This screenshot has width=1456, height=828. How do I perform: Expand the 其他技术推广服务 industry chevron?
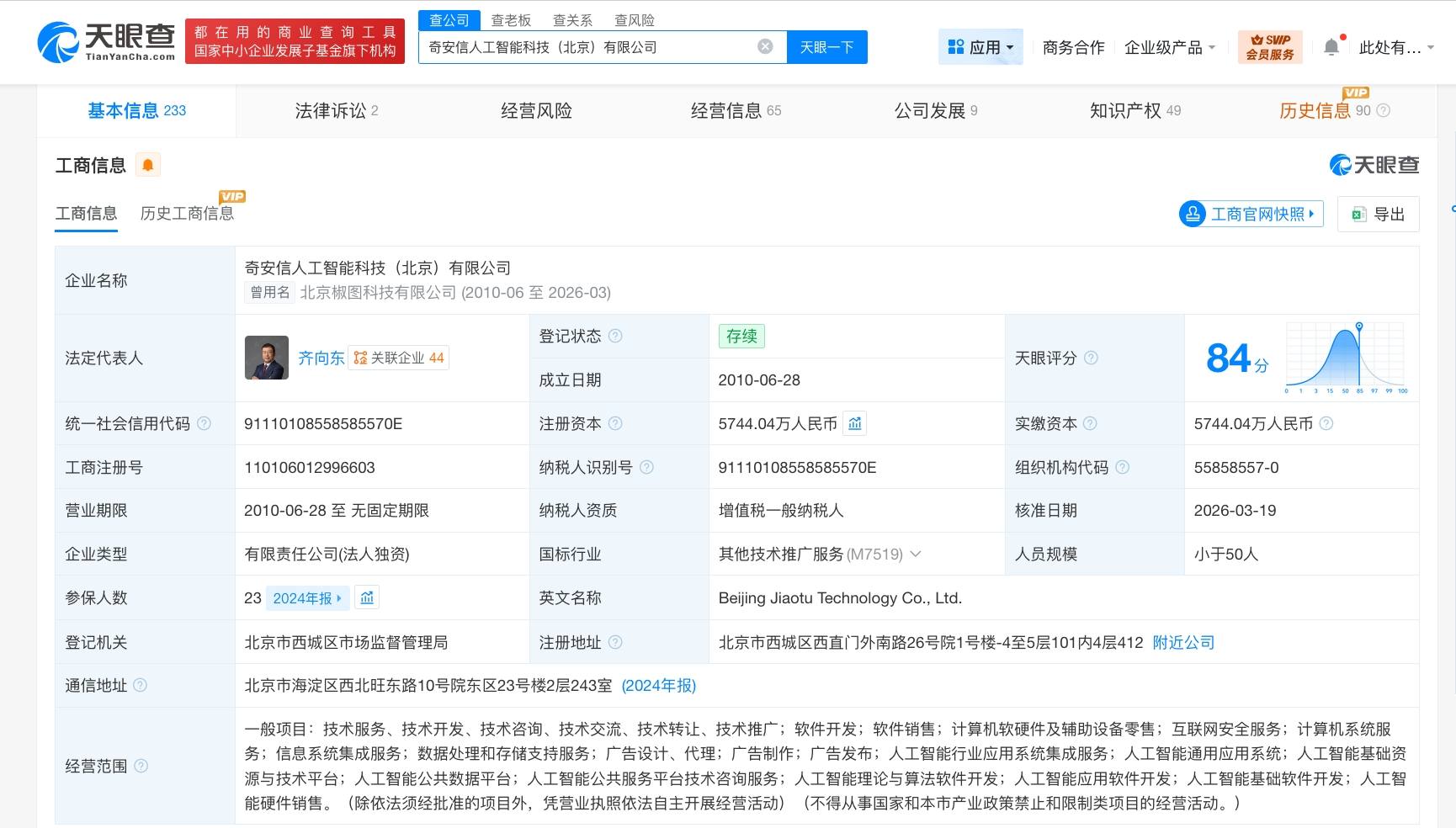click(x=916, y=554)
